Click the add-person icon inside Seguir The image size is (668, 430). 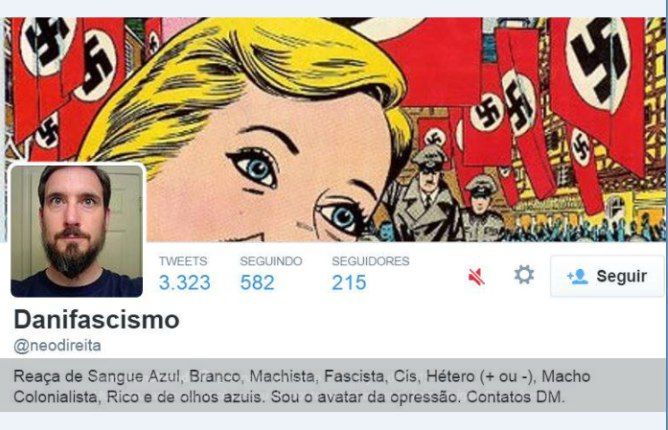[577, 277]
